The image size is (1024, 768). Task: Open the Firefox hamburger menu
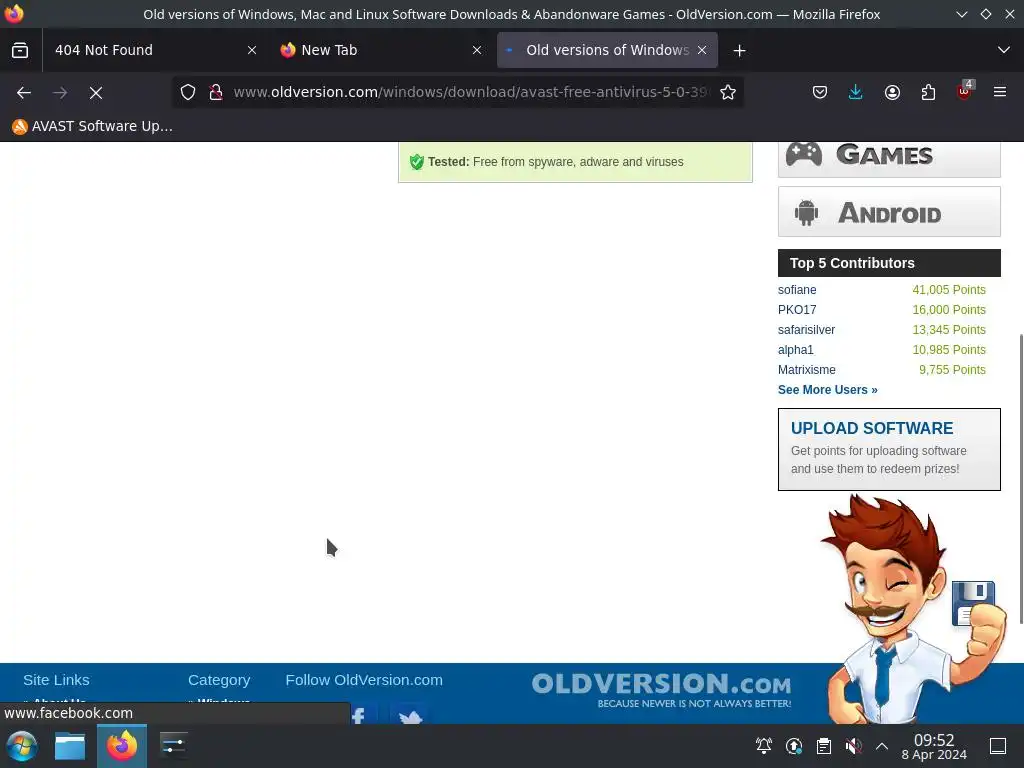click(x=1000, y=92)
